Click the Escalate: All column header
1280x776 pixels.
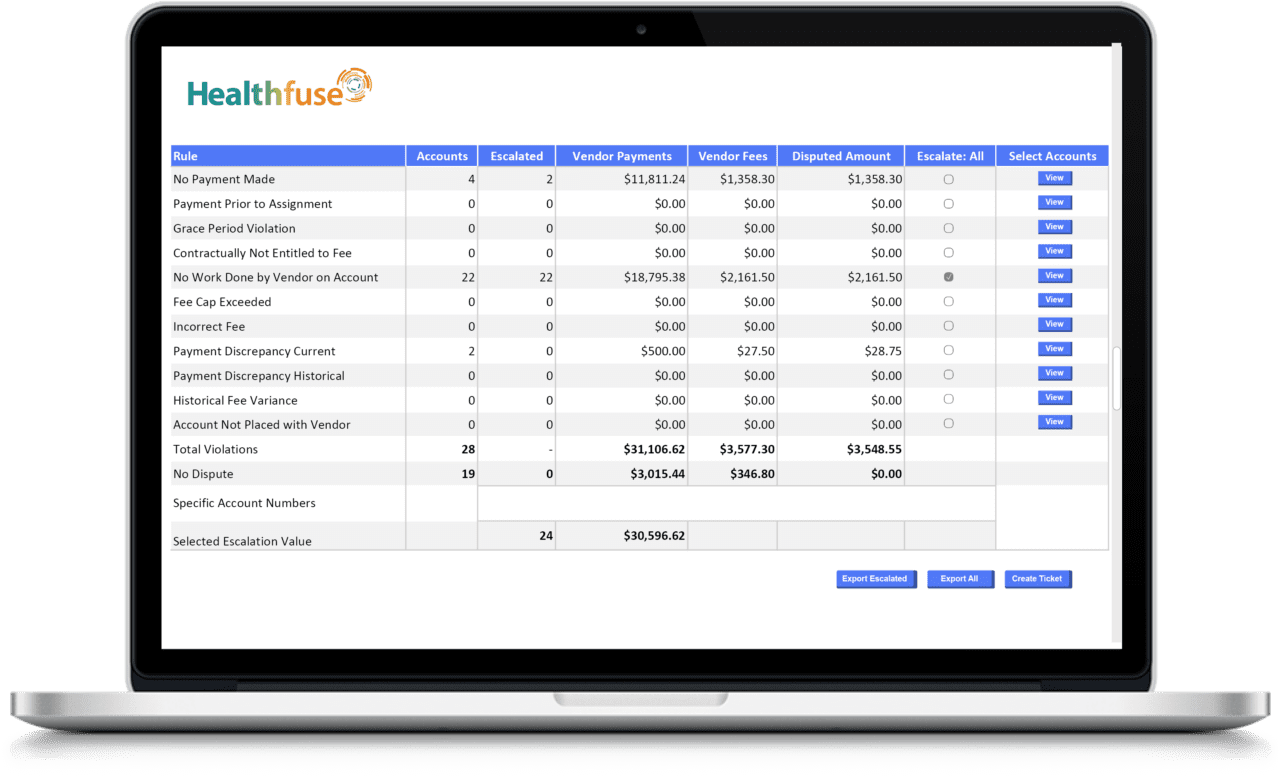tap(950, 156)
